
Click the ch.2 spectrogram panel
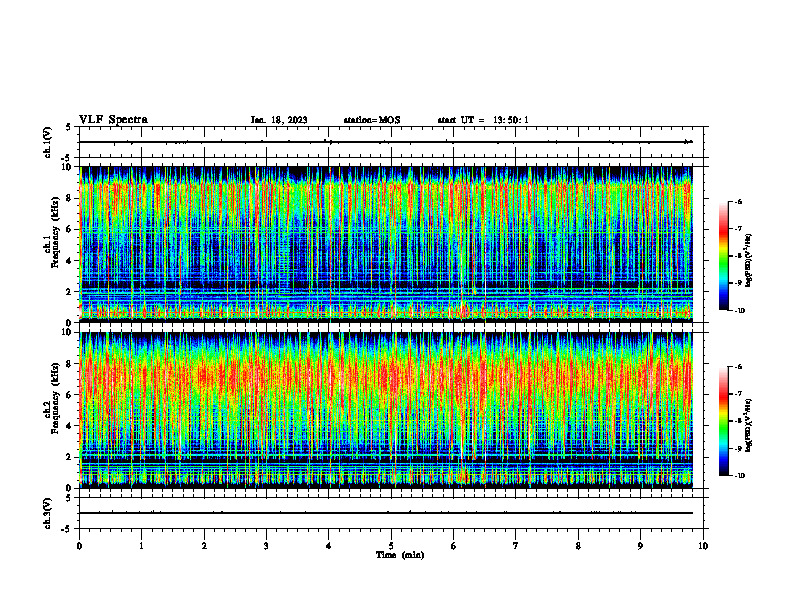pos(386,410)
